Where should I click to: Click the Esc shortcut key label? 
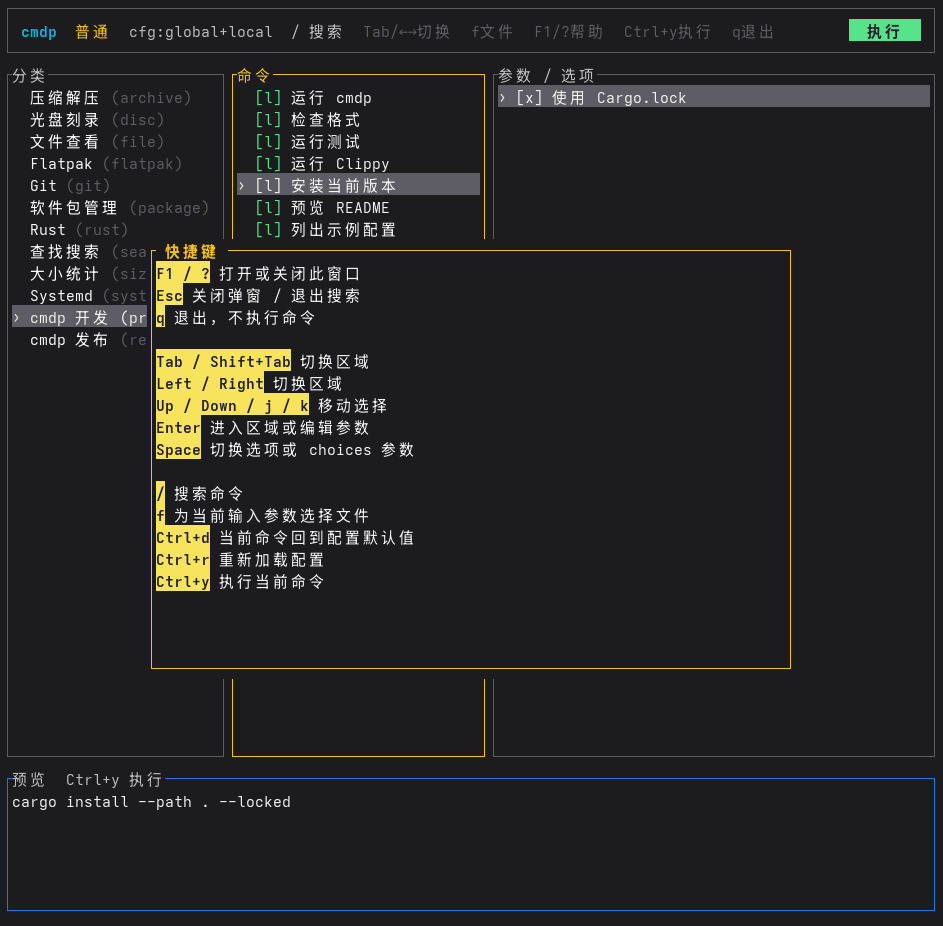(x=169, y=296)
